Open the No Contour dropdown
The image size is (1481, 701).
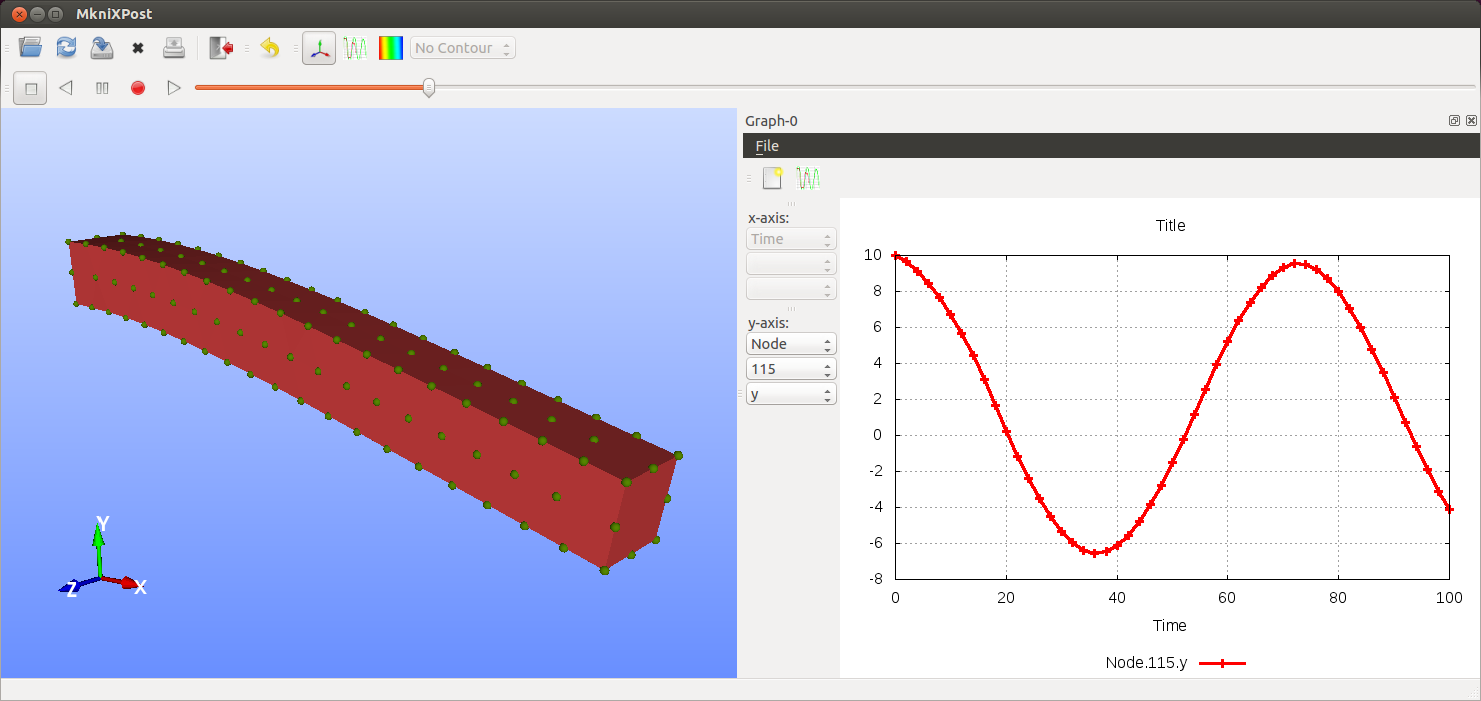pyautogui.click(x=463, y=48)
